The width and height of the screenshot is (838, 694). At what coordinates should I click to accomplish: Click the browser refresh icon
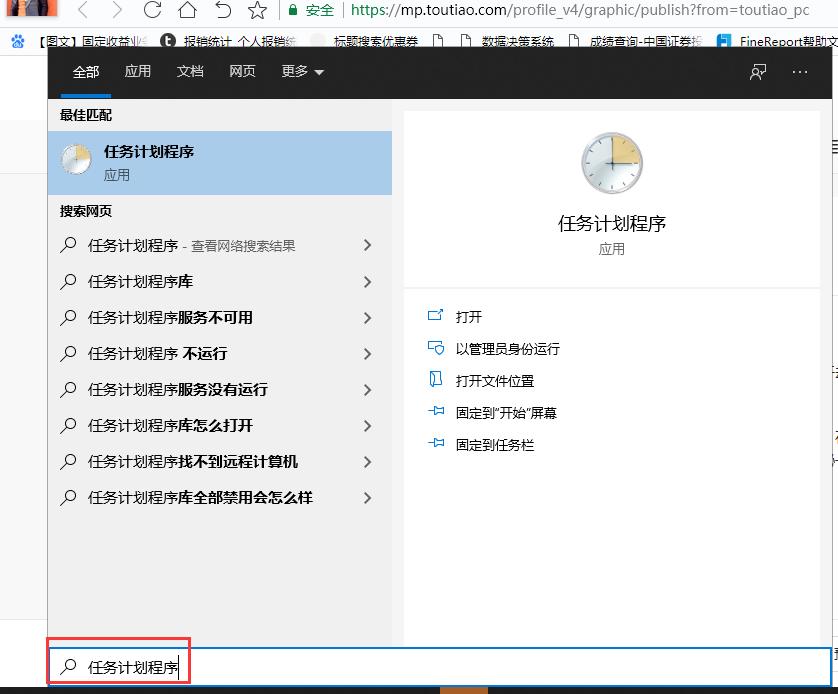coord(151,10)
